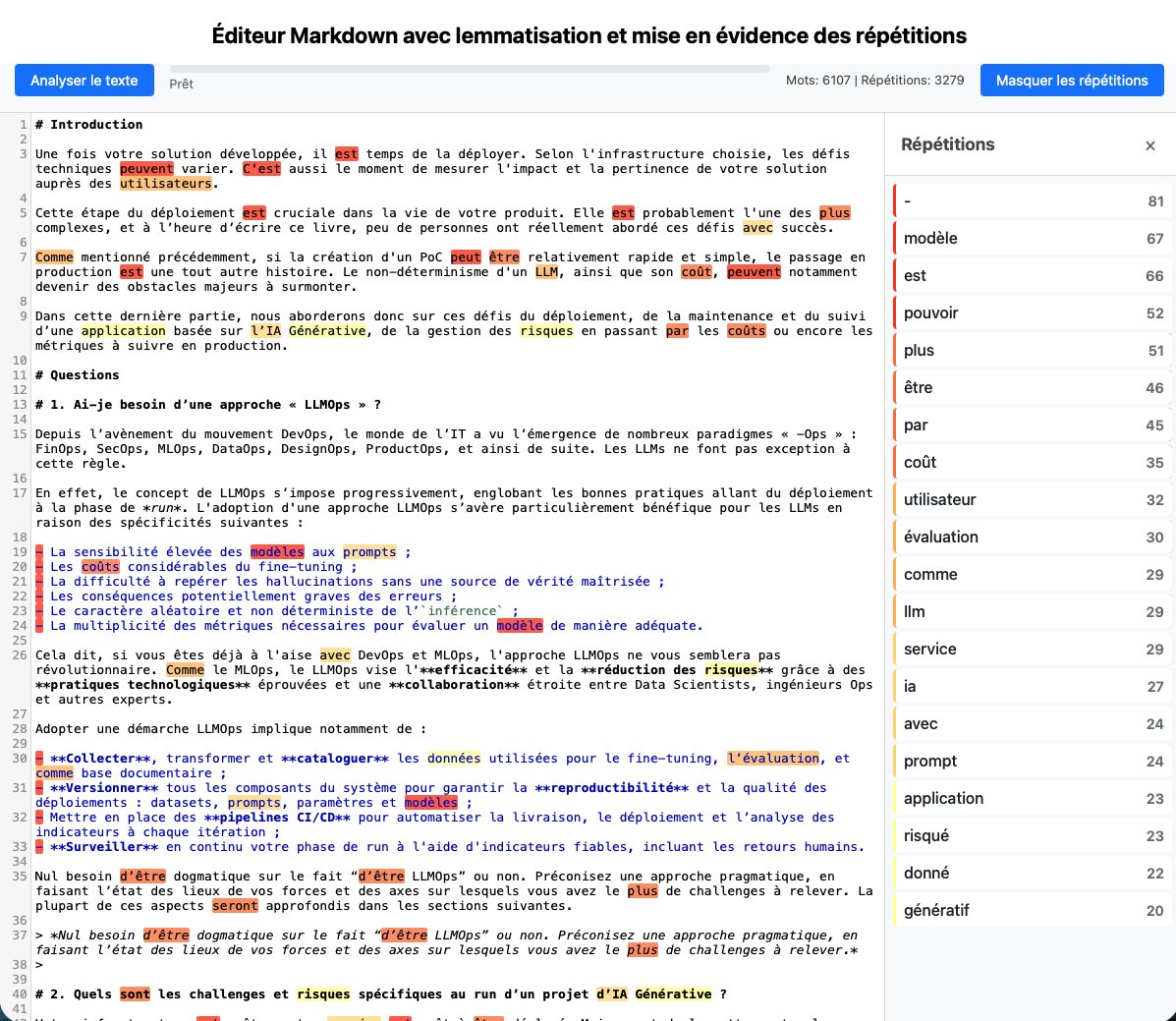Click the 'Prêt' status label

(x=181, y=85)
